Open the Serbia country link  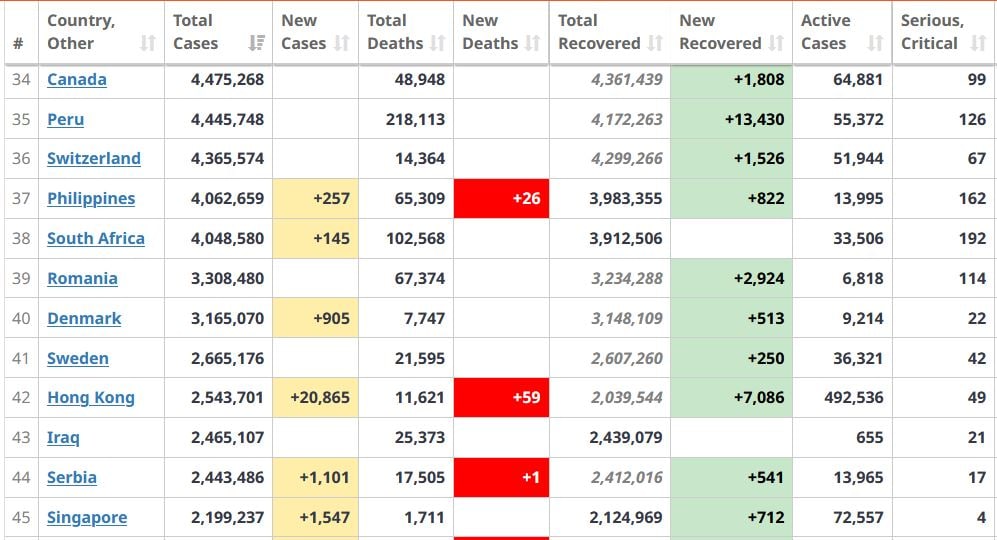coord(72,478)
